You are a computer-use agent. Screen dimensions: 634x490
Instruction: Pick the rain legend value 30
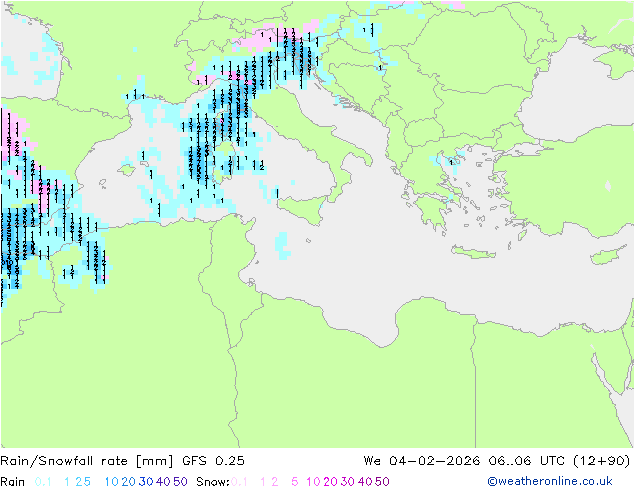coord(146,482)
